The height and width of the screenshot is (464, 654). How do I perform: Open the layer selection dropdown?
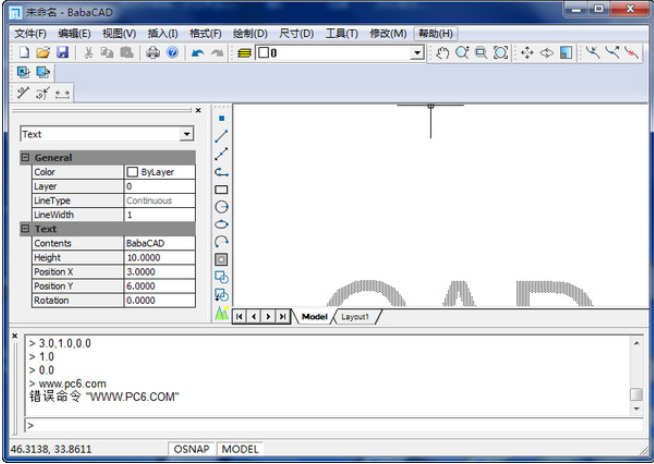click(418, 52)
